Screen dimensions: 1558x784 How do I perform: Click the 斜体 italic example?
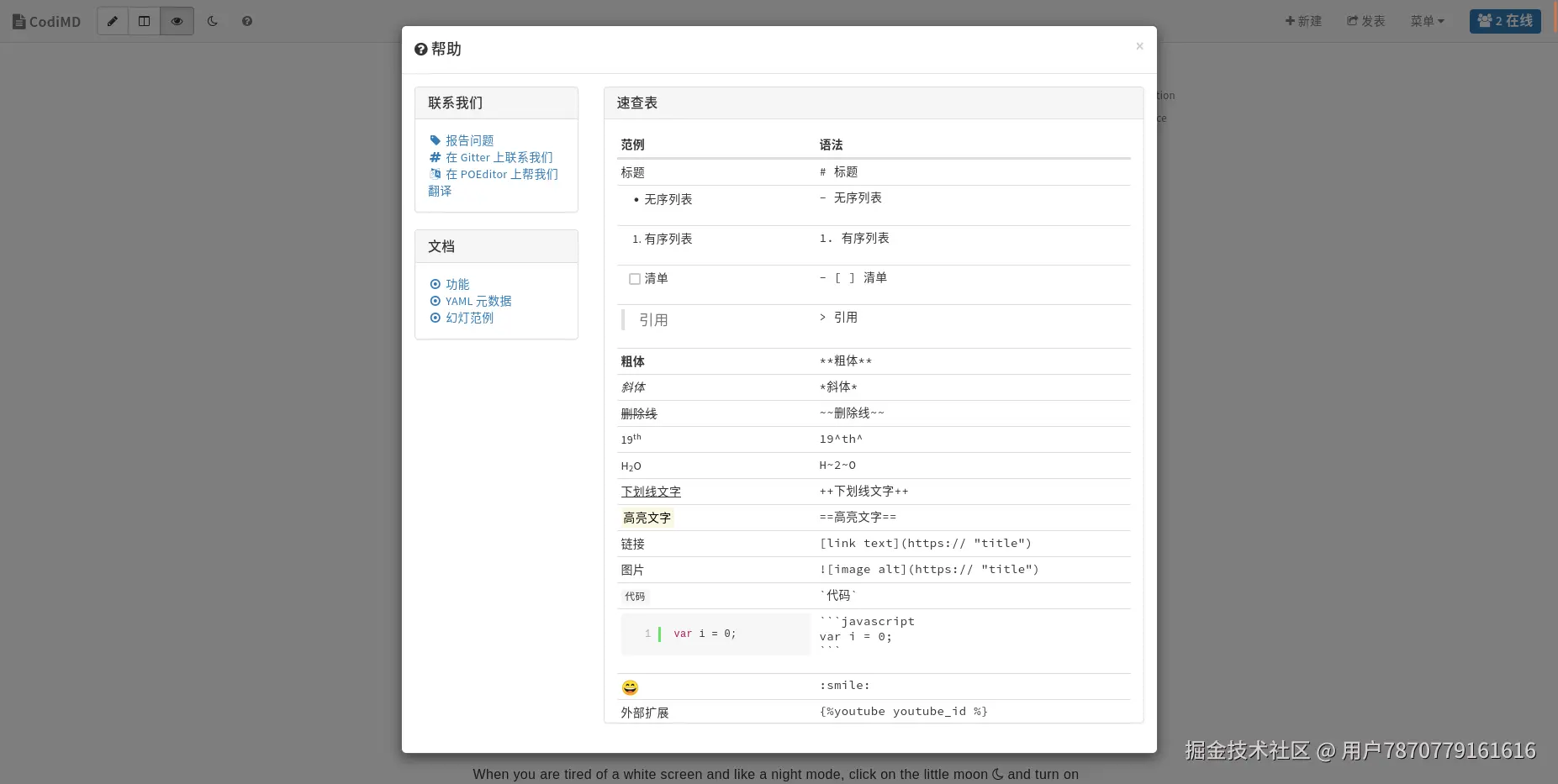(633, 387)
